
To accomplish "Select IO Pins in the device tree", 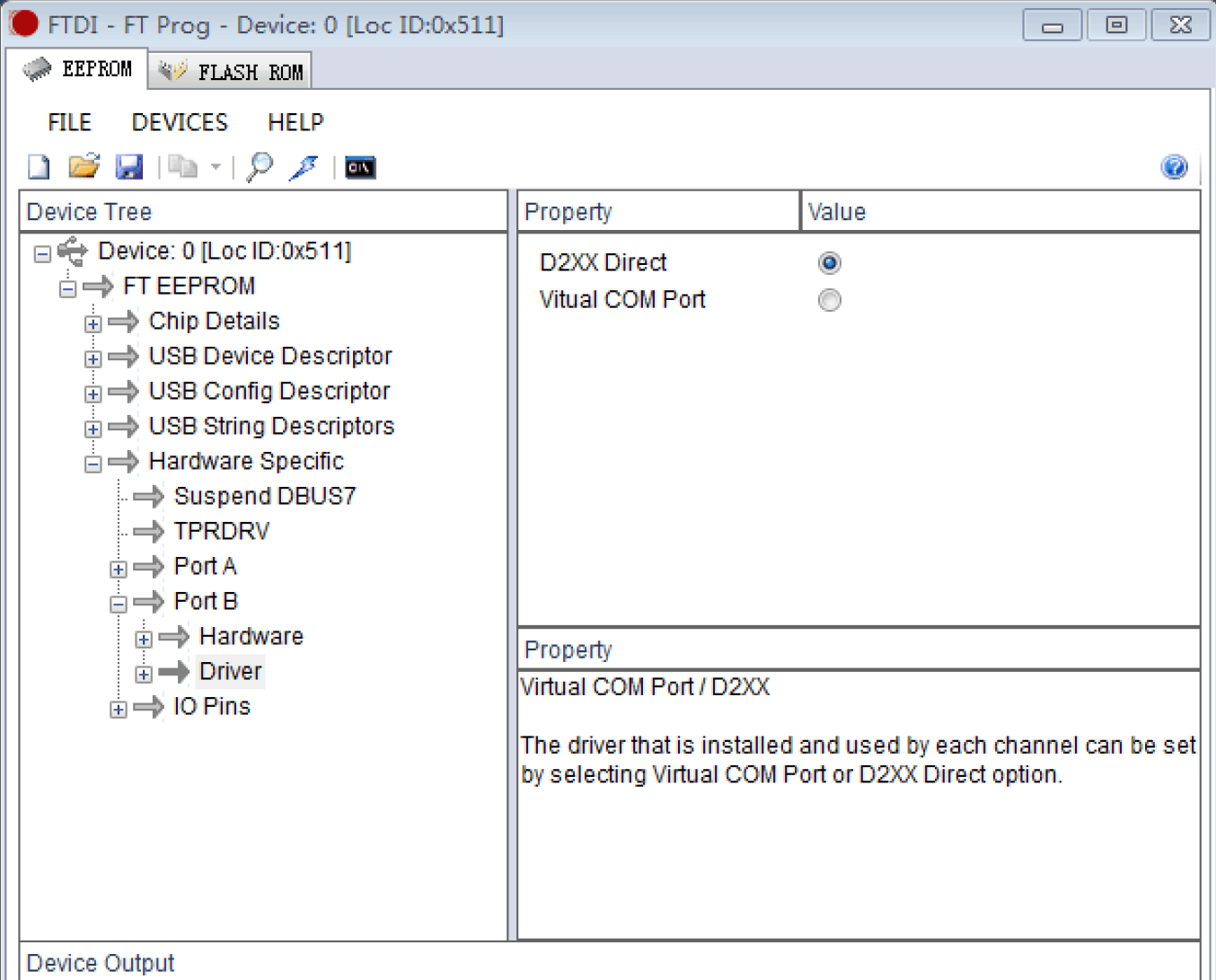I will 212,706.
